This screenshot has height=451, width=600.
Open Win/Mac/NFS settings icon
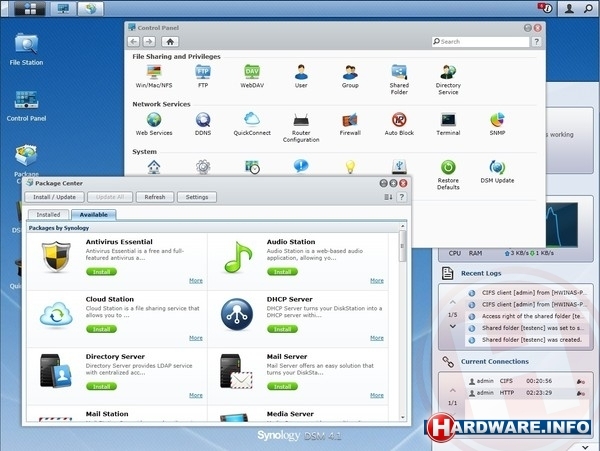[154, 76]
